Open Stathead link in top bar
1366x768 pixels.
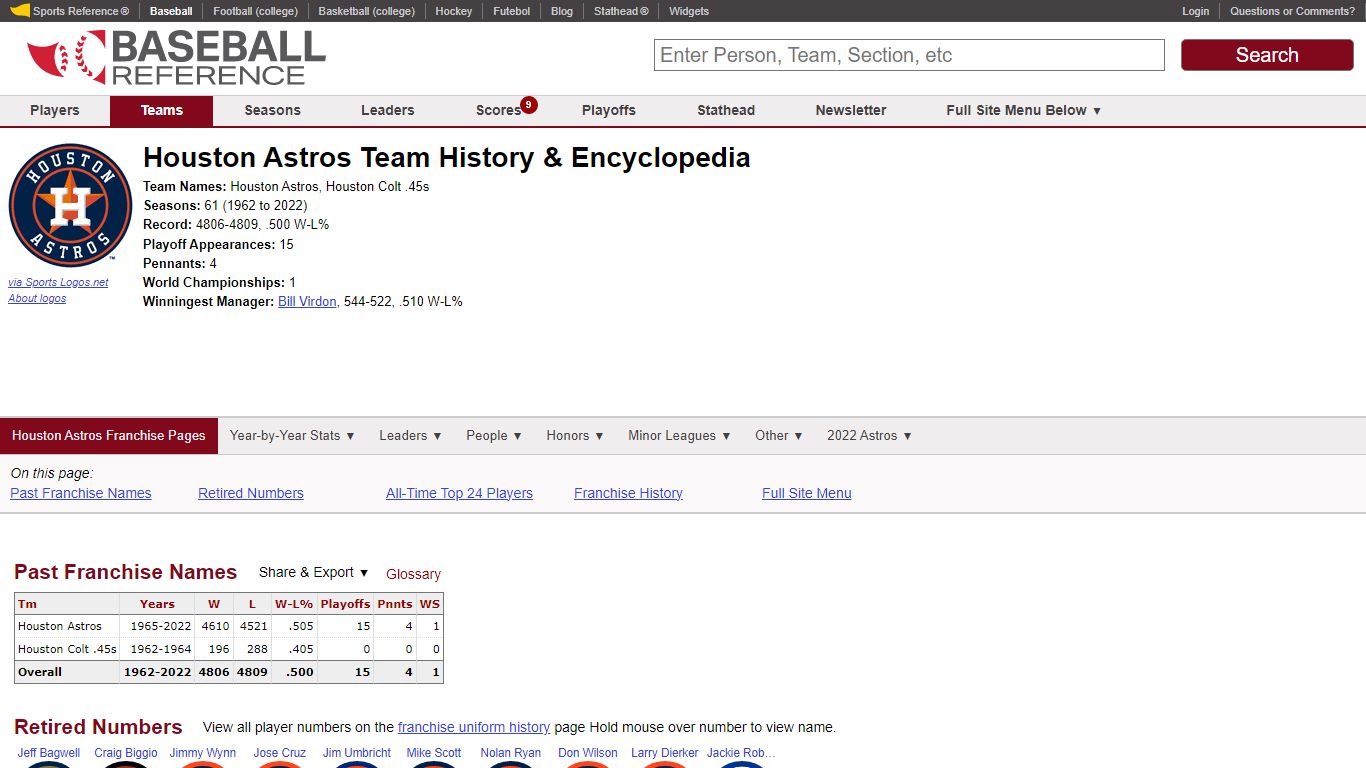tap(621, 11)
